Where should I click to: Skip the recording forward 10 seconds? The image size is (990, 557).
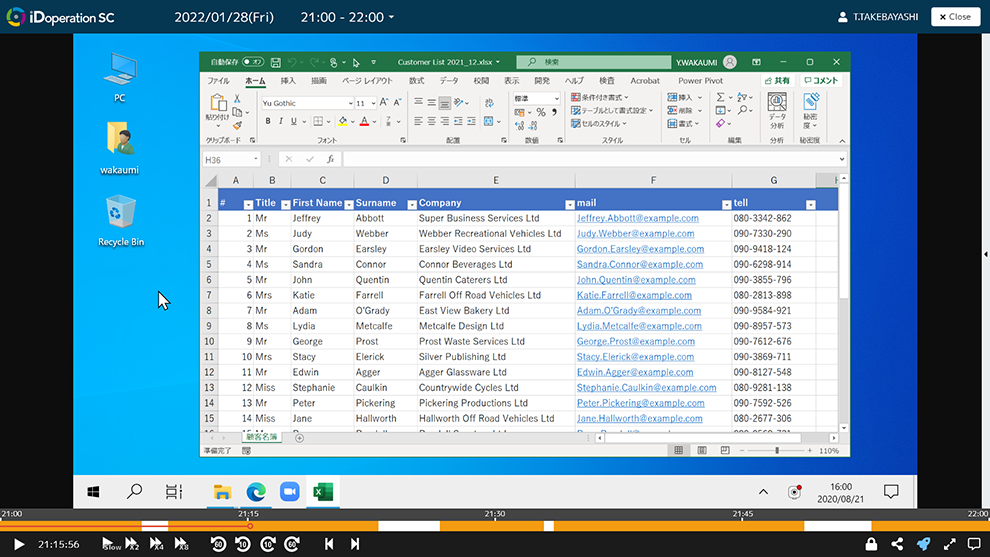pyautogui.click(x=268, y=544)
